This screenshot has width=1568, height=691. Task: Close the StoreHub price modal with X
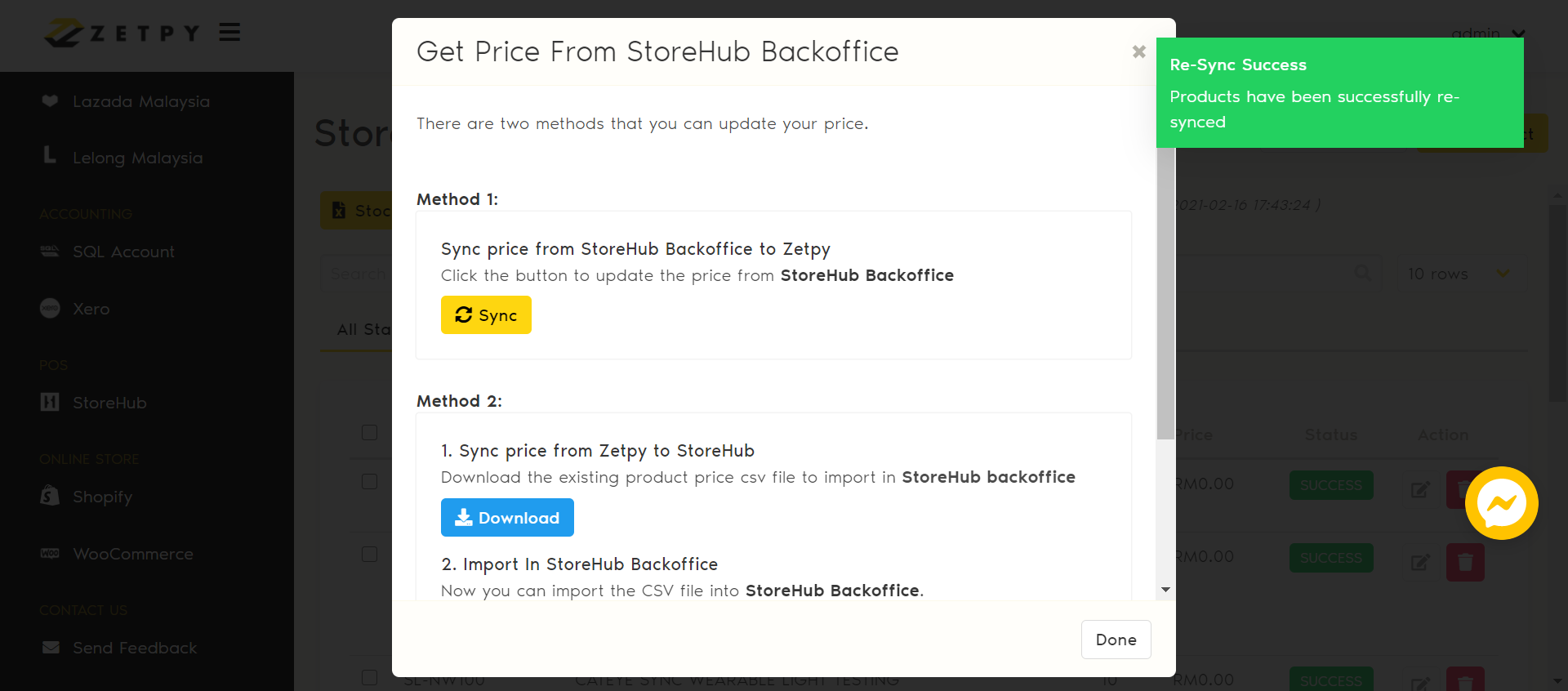coord(1138,52)
